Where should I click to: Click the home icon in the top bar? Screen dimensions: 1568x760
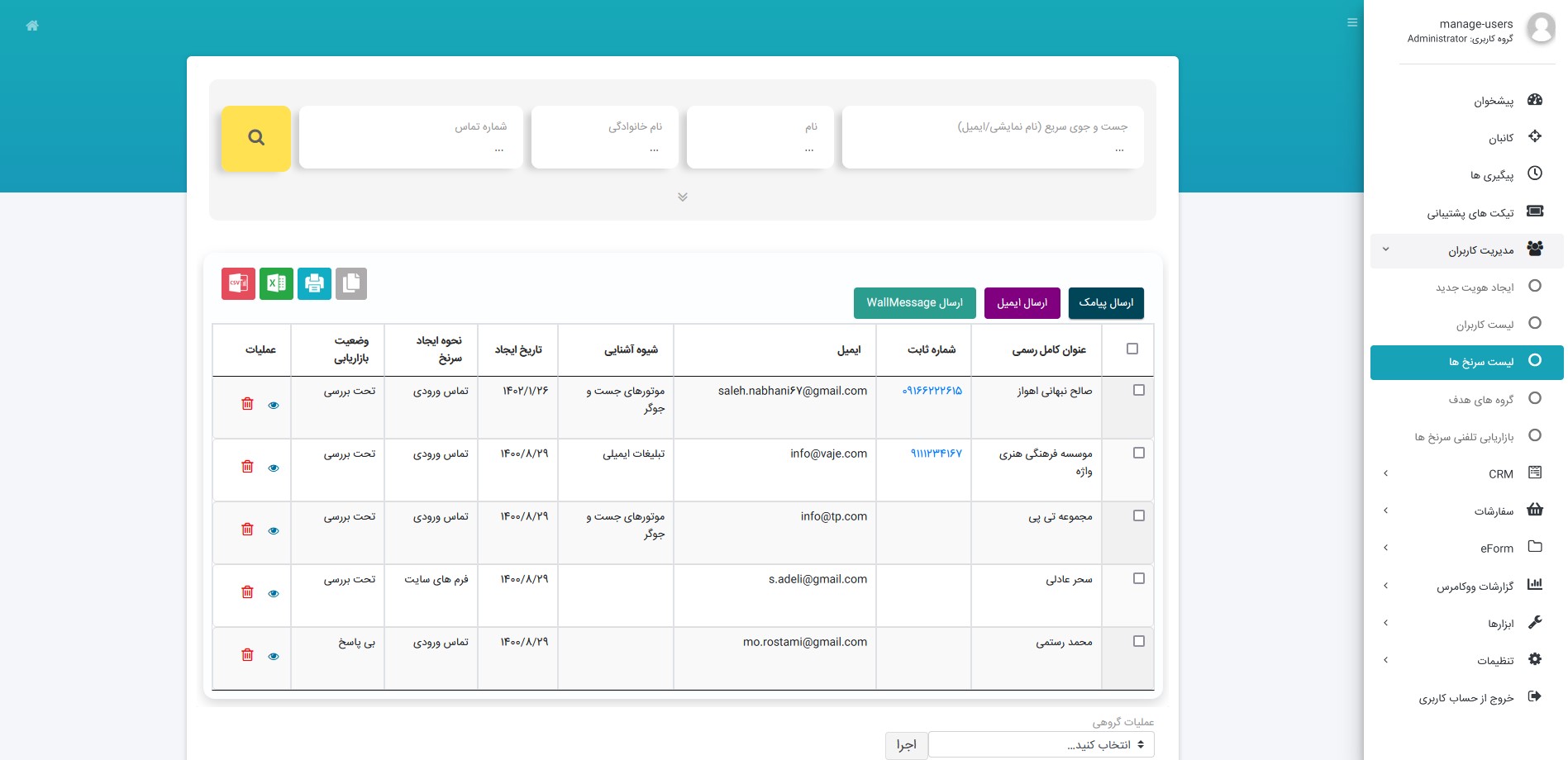point(32,26)
